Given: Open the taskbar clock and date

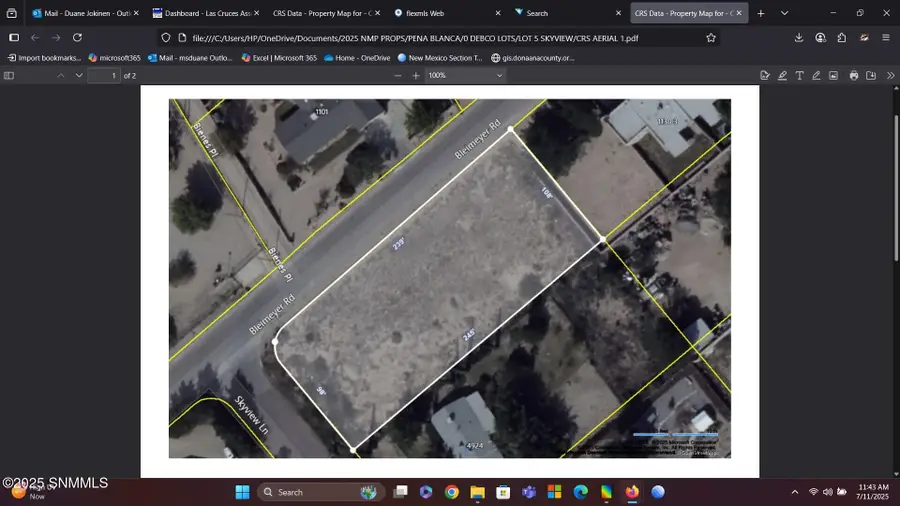Looking at the screenshot, I should click(872, 492).
